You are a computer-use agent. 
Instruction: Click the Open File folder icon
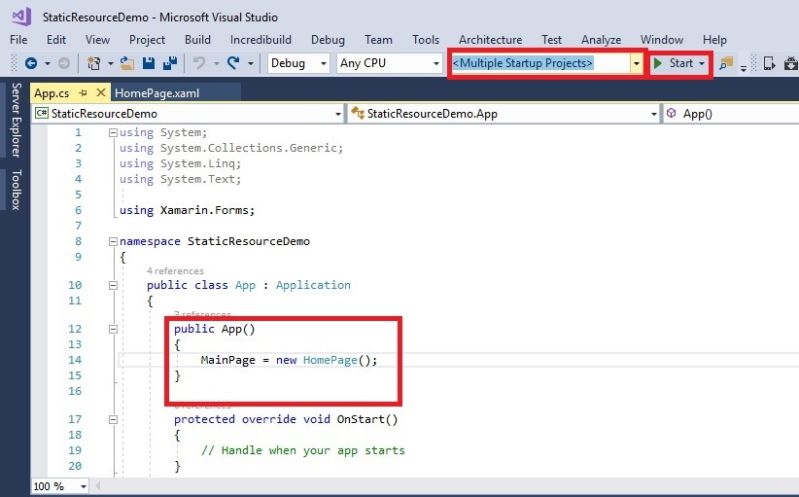click(127, 63)
